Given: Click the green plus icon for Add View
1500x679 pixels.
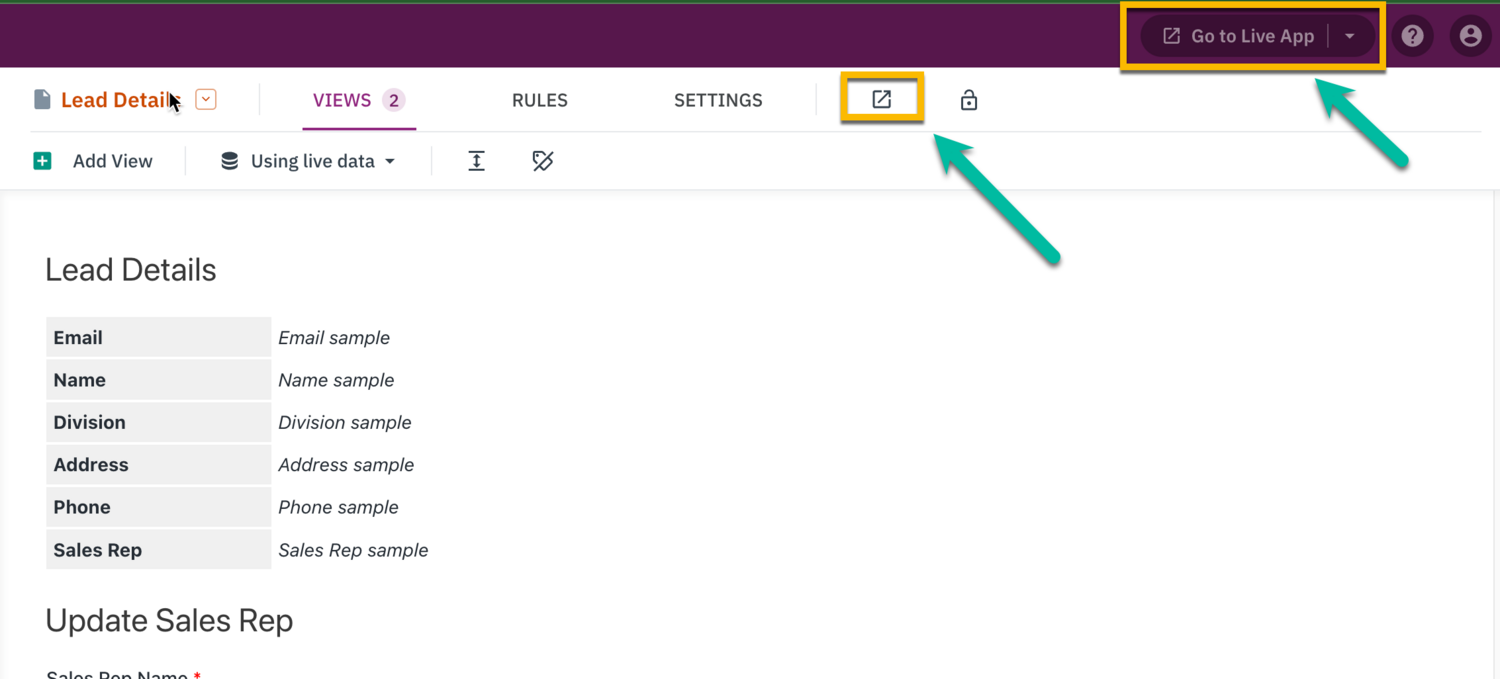Looking at the screenshot, I should coord(42,160).
